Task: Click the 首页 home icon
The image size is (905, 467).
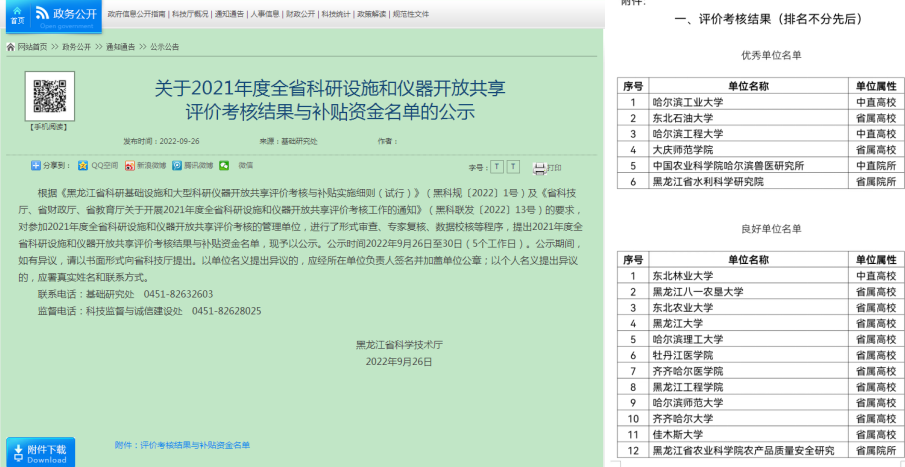Action: point(17,14)
